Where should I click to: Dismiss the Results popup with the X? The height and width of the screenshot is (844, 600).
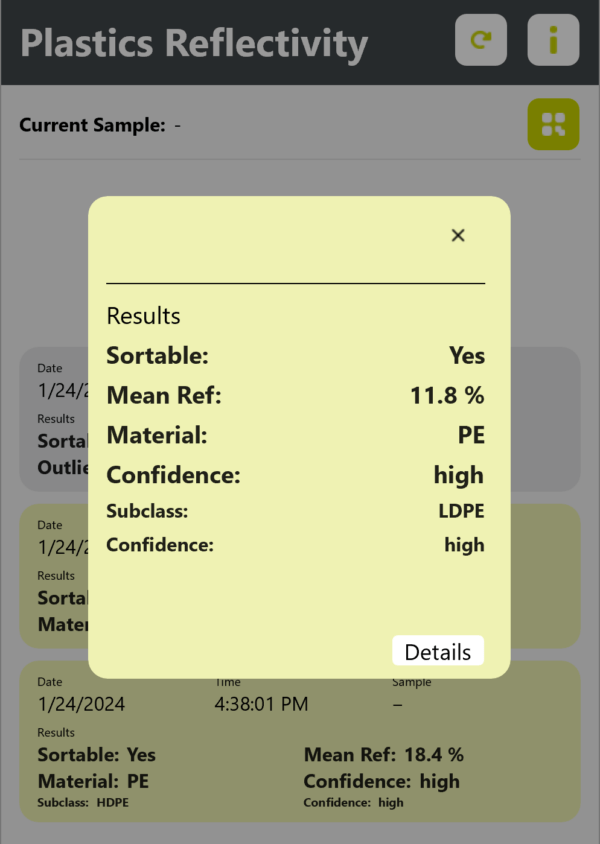click(458, 235)
